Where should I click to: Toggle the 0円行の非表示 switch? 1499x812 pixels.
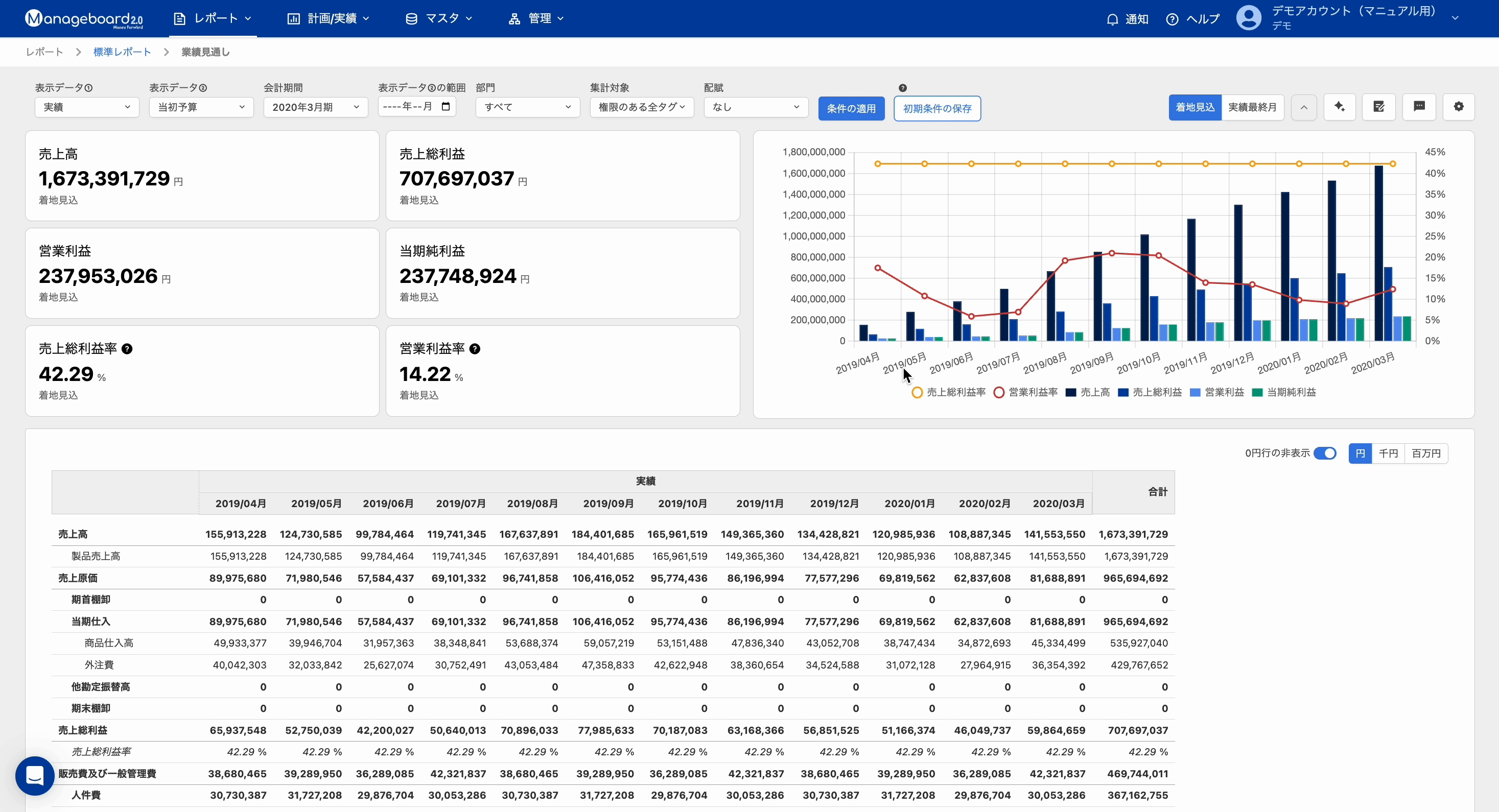(1325, 453)
